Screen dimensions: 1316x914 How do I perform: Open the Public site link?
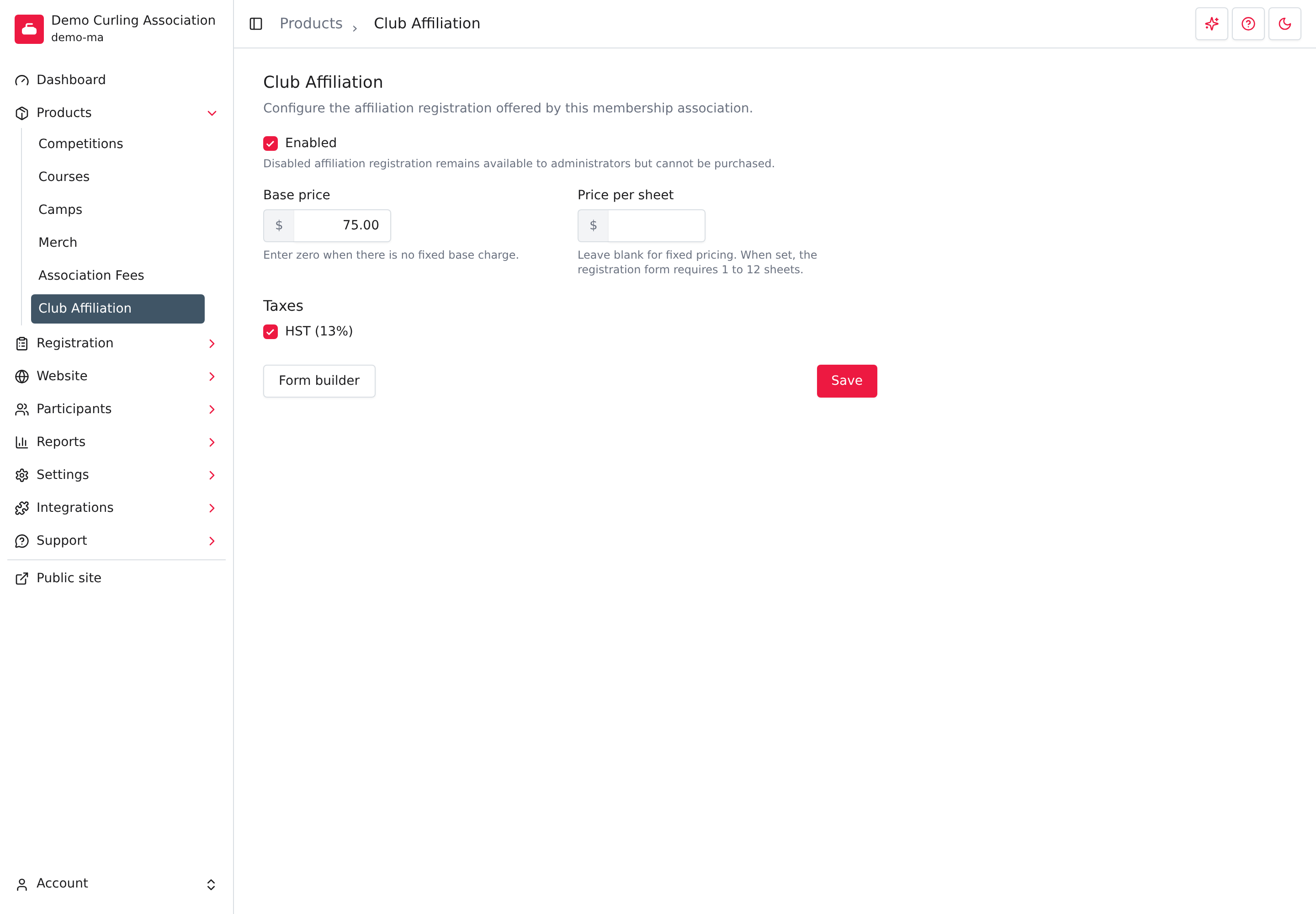click(x=117, y=579)
